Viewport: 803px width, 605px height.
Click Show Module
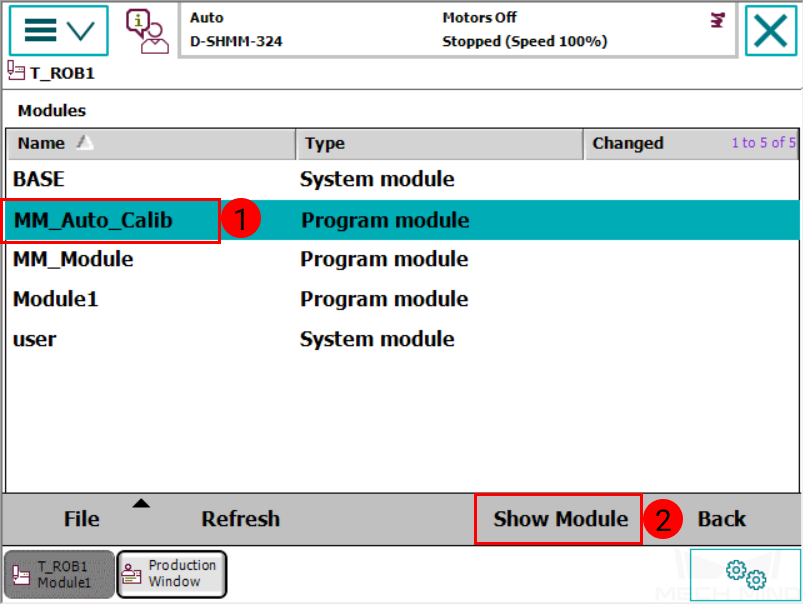(560, 519)
